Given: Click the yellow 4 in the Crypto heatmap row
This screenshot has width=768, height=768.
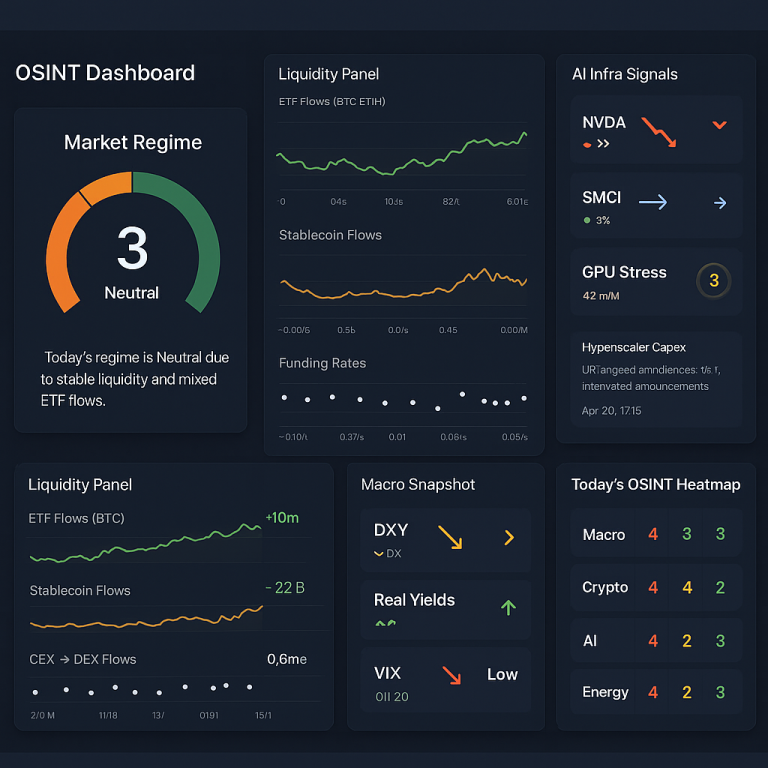Looking at the screenshot, I should tap(687, 587).
